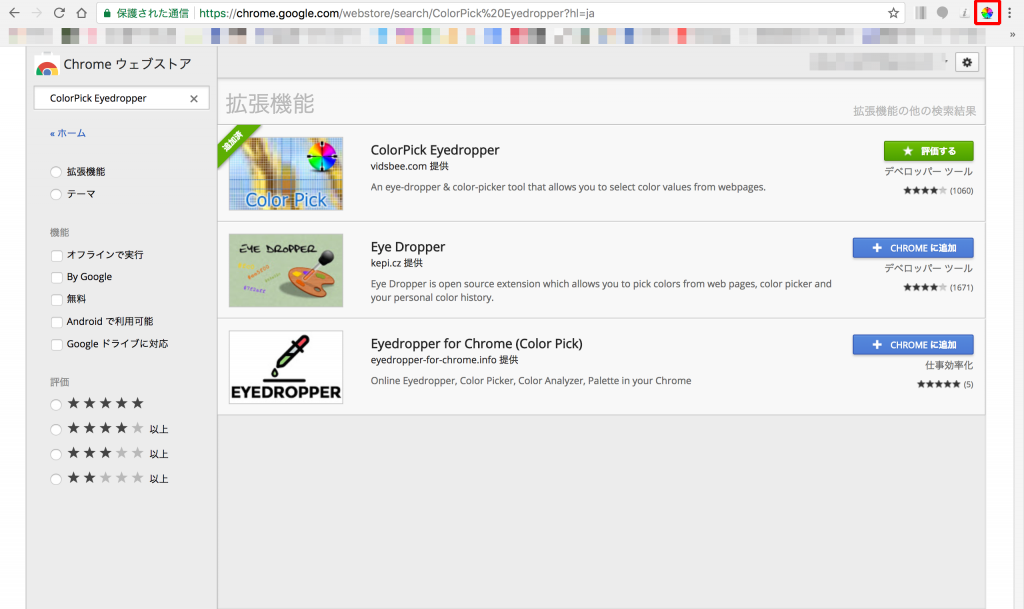Click the green 評価する button
Viewport: 1024px width, 609px height.
click(929, 151)
